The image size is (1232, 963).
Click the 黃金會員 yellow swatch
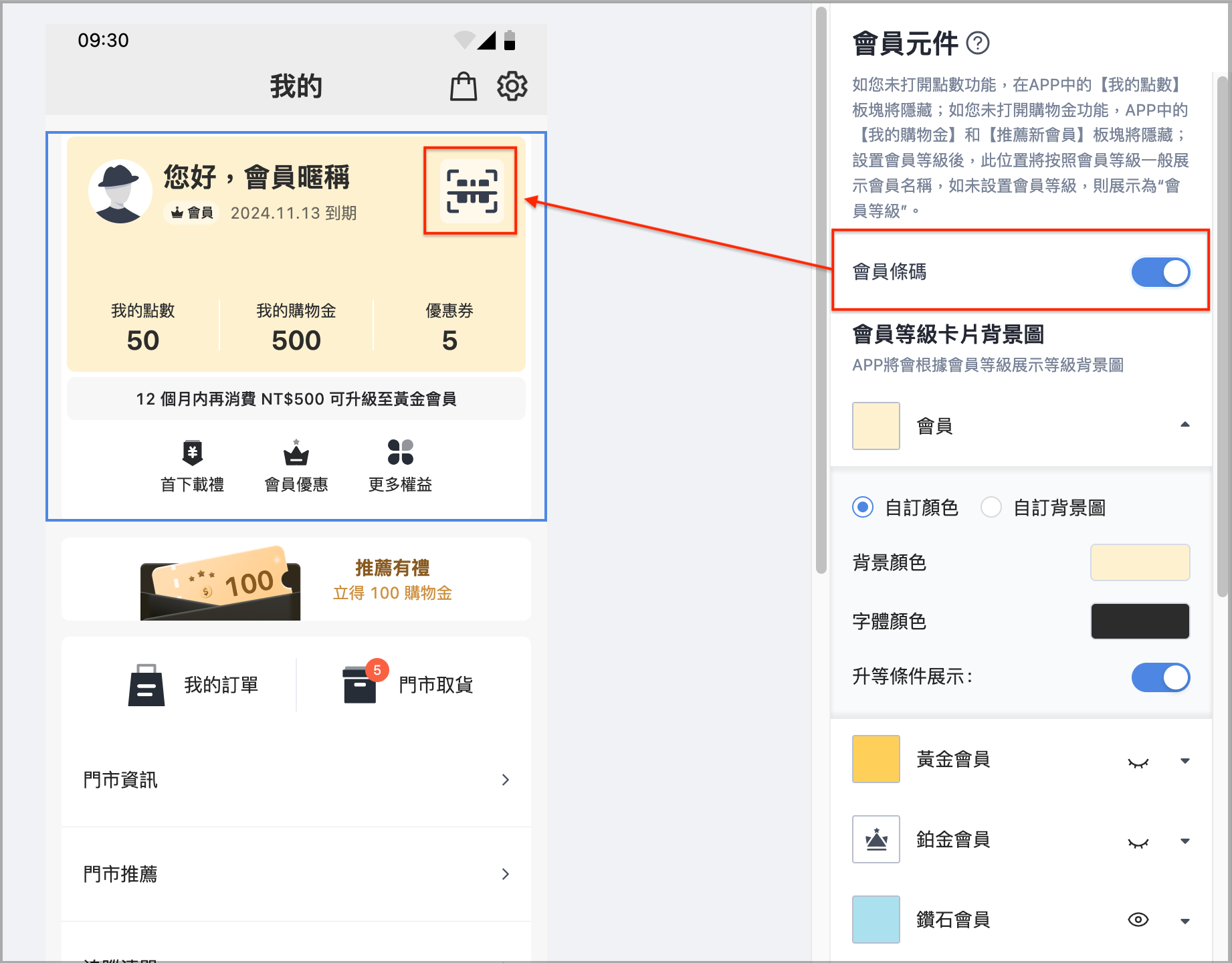876,759
